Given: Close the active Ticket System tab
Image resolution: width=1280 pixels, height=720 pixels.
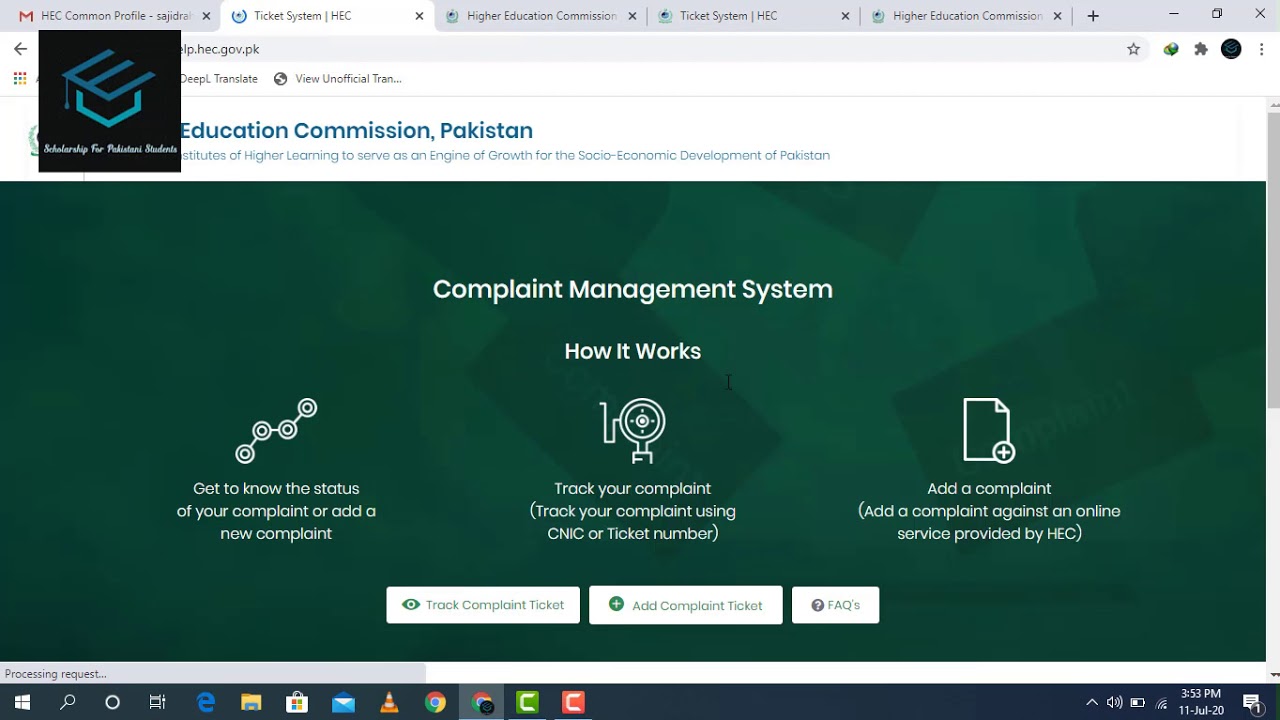Looking at the screenshot, I should [419, 16].
